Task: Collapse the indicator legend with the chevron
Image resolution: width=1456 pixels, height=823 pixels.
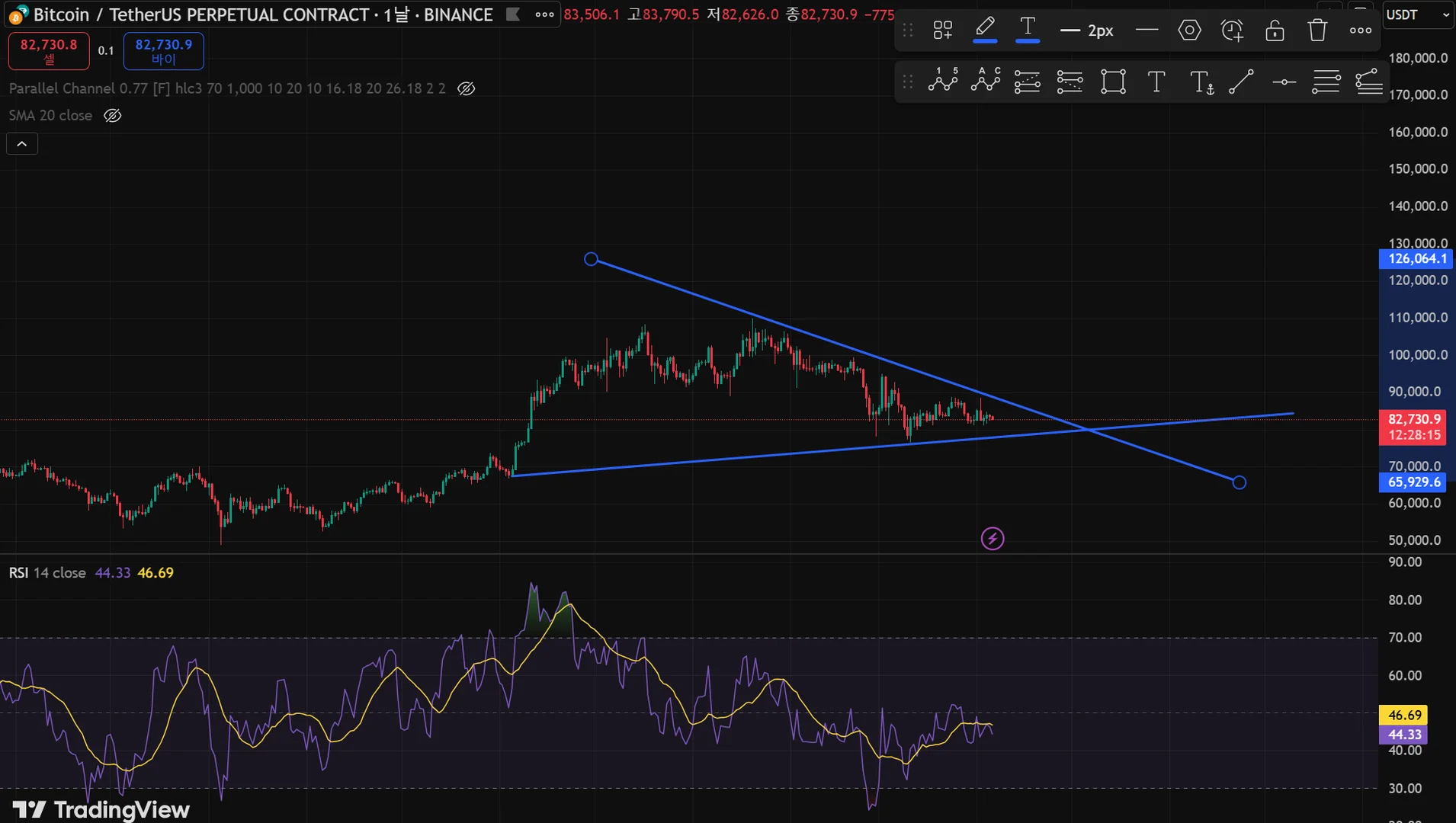Action: coord(22,143)
